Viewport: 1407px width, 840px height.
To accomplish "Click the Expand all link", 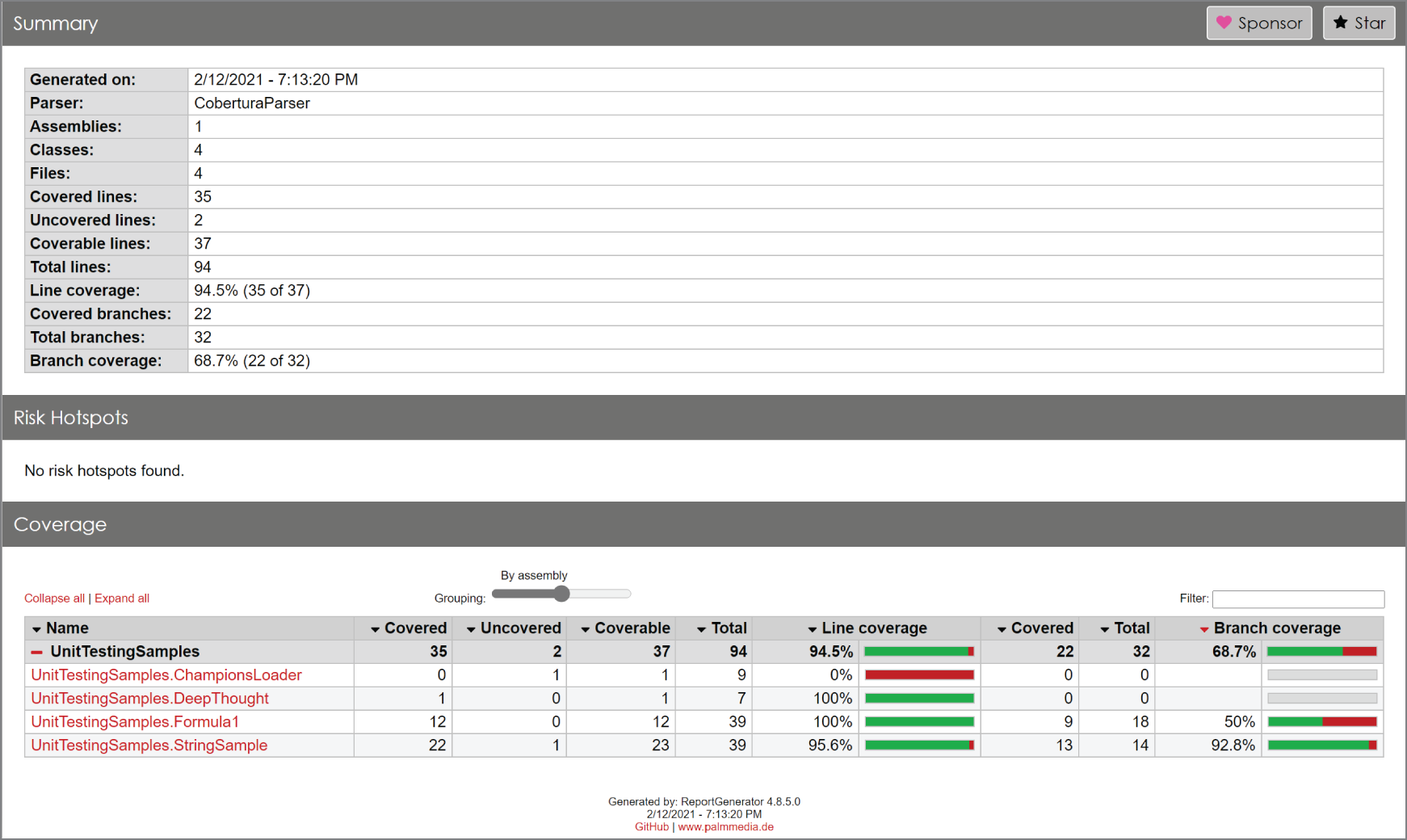I will [x=121, y=598].
